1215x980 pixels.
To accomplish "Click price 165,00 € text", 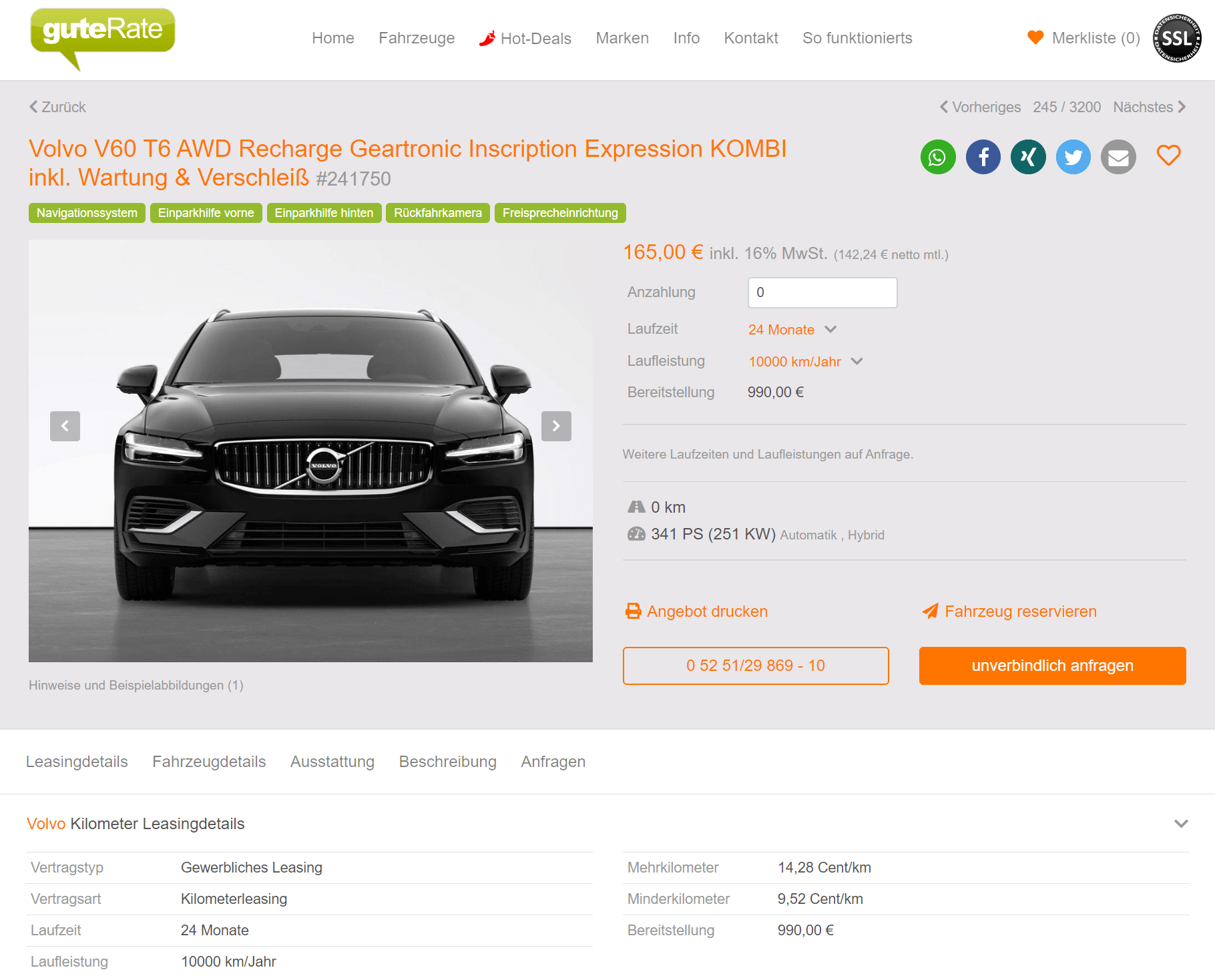I will (663, 252).
